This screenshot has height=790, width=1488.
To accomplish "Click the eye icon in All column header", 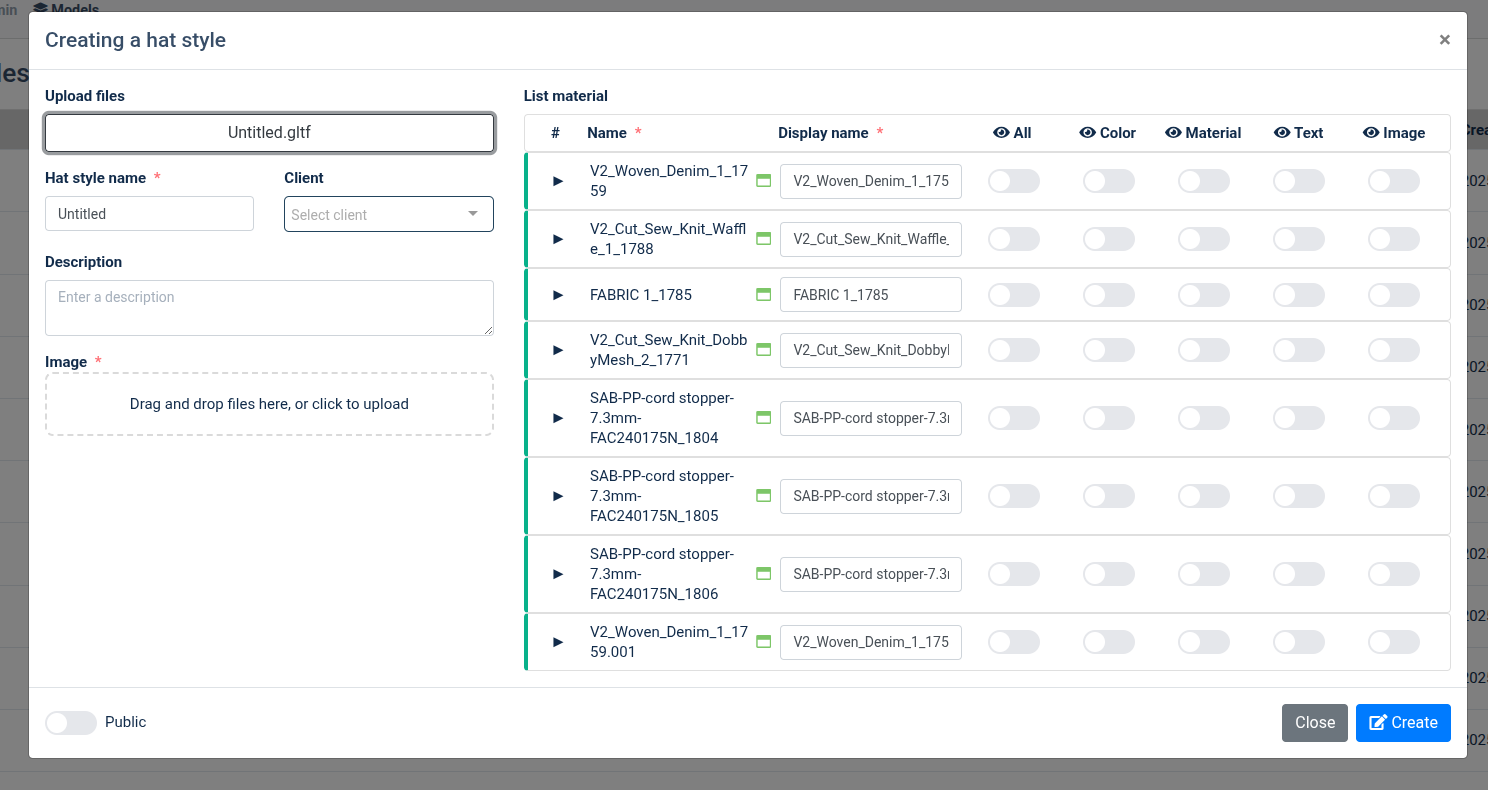I will pyautogui.click(x=1000, y=133).
